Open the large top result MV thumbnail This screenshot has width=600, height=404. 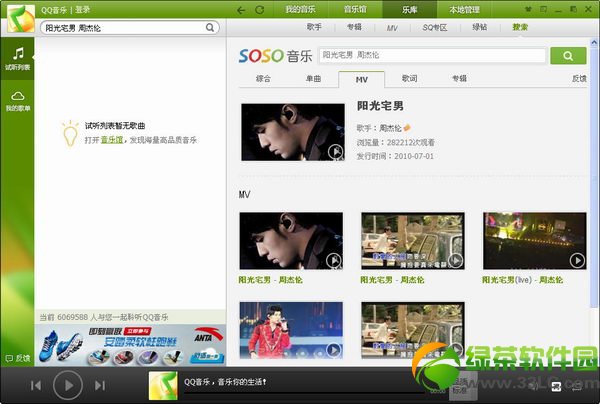293,132
